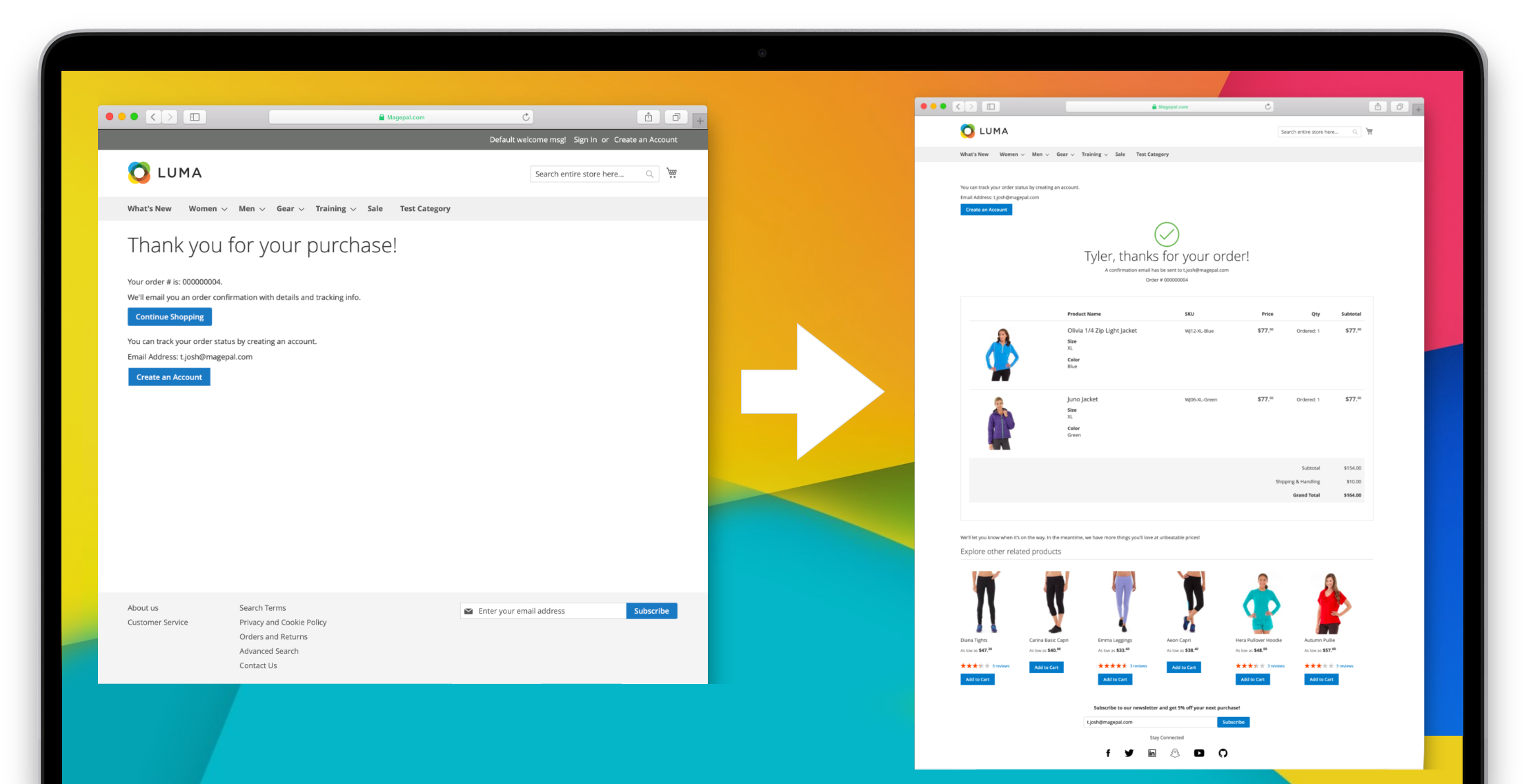Click the green checkmark order confirmation icon
1533x784 pixels.
pyautogui.click(x=1165, y=234)
